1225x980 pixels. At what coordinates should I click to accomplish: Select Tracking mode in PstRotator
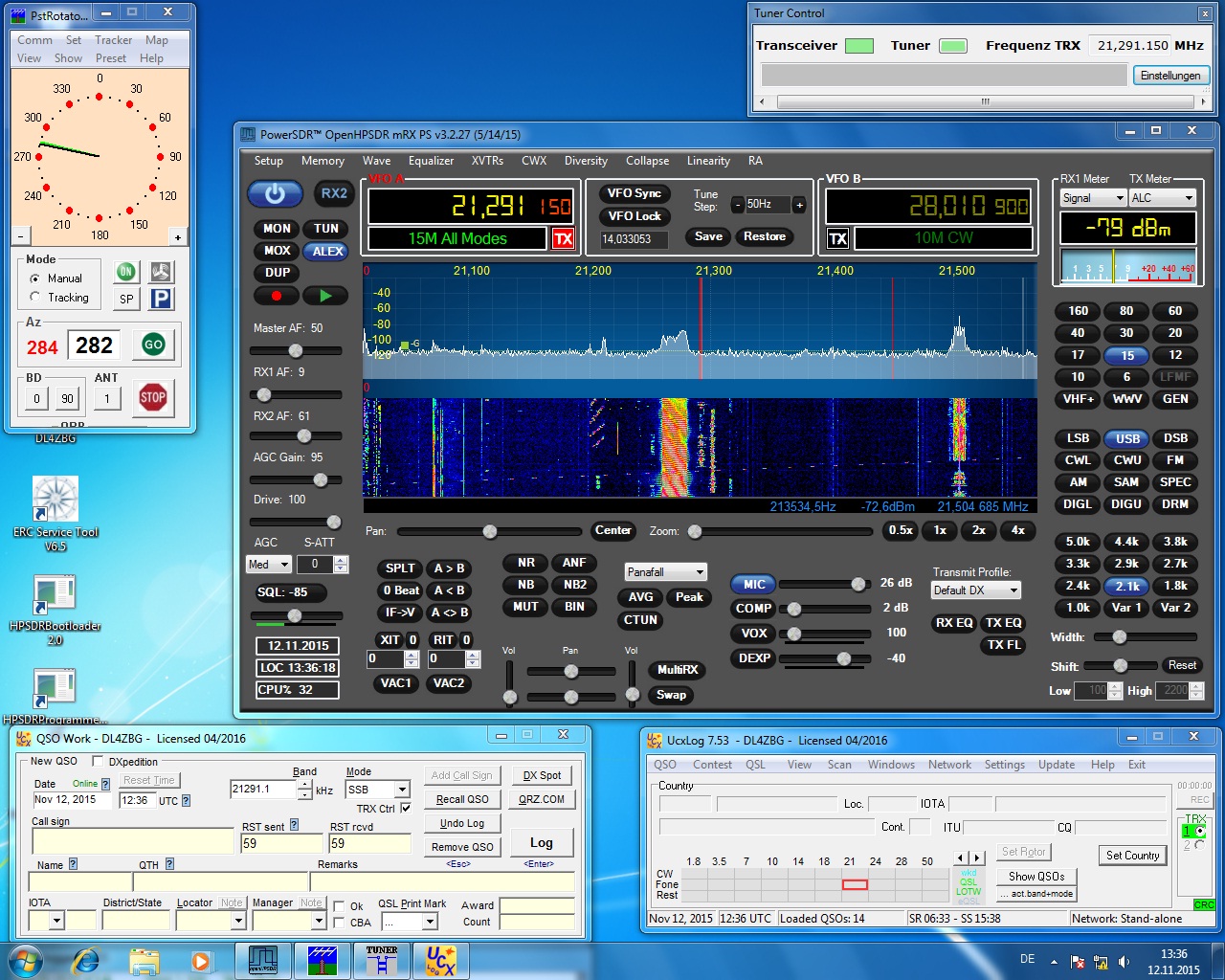click(35, 298)
